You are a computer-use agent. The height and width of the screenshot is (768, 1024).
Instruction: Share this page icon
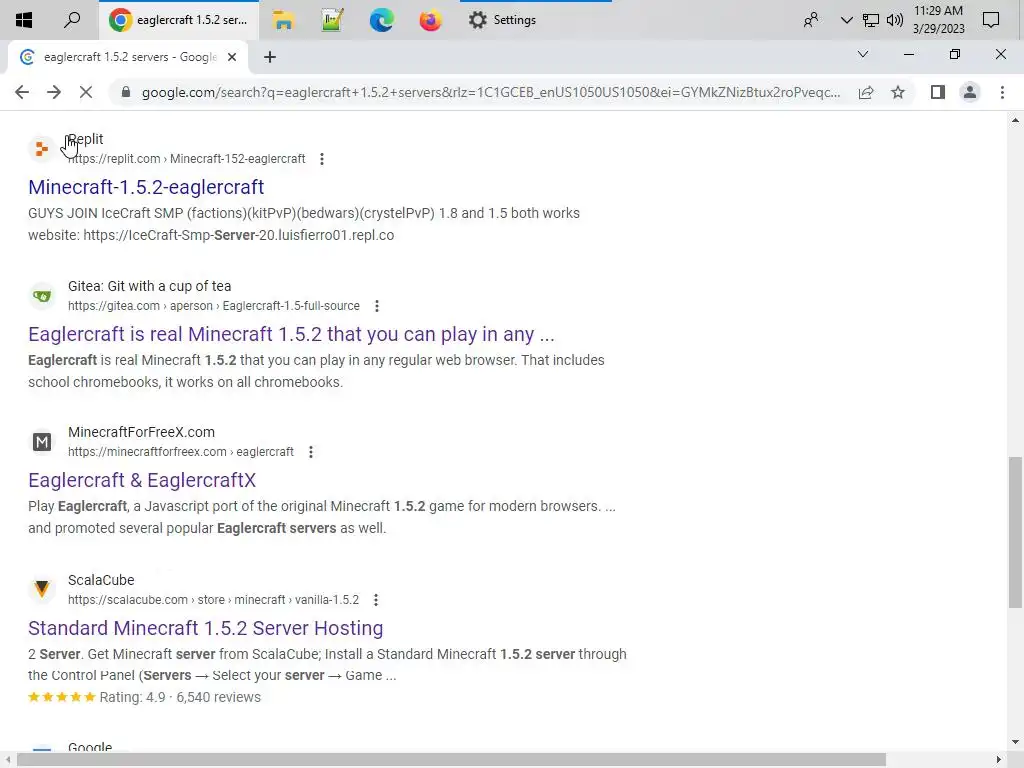[x=866, y=92]
